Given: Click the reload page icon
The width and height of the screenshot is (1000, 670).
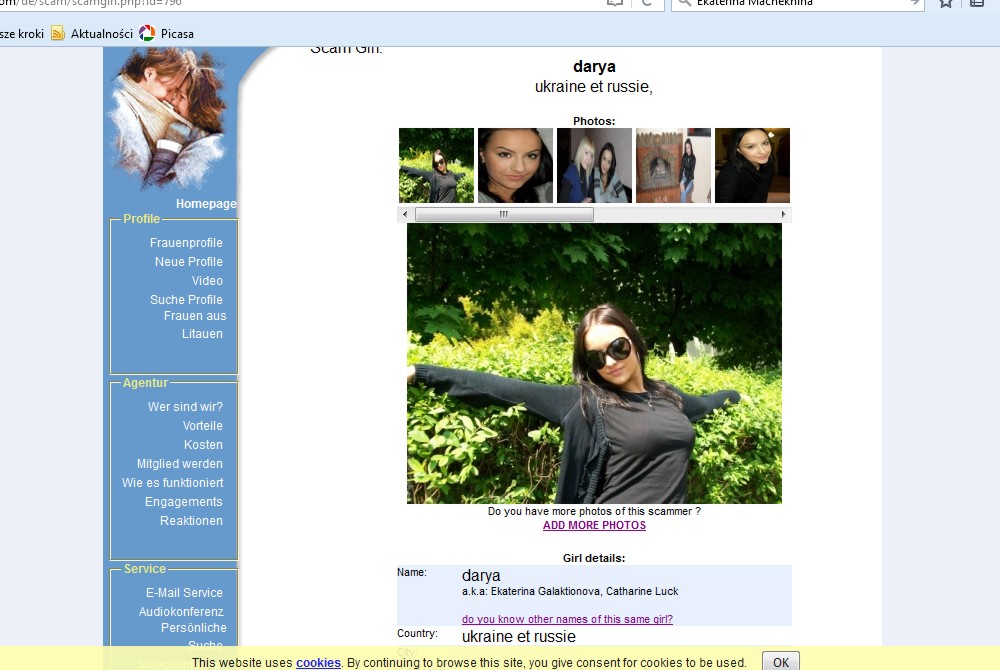Looking at the screenshot, I should [x=647, y=3].
